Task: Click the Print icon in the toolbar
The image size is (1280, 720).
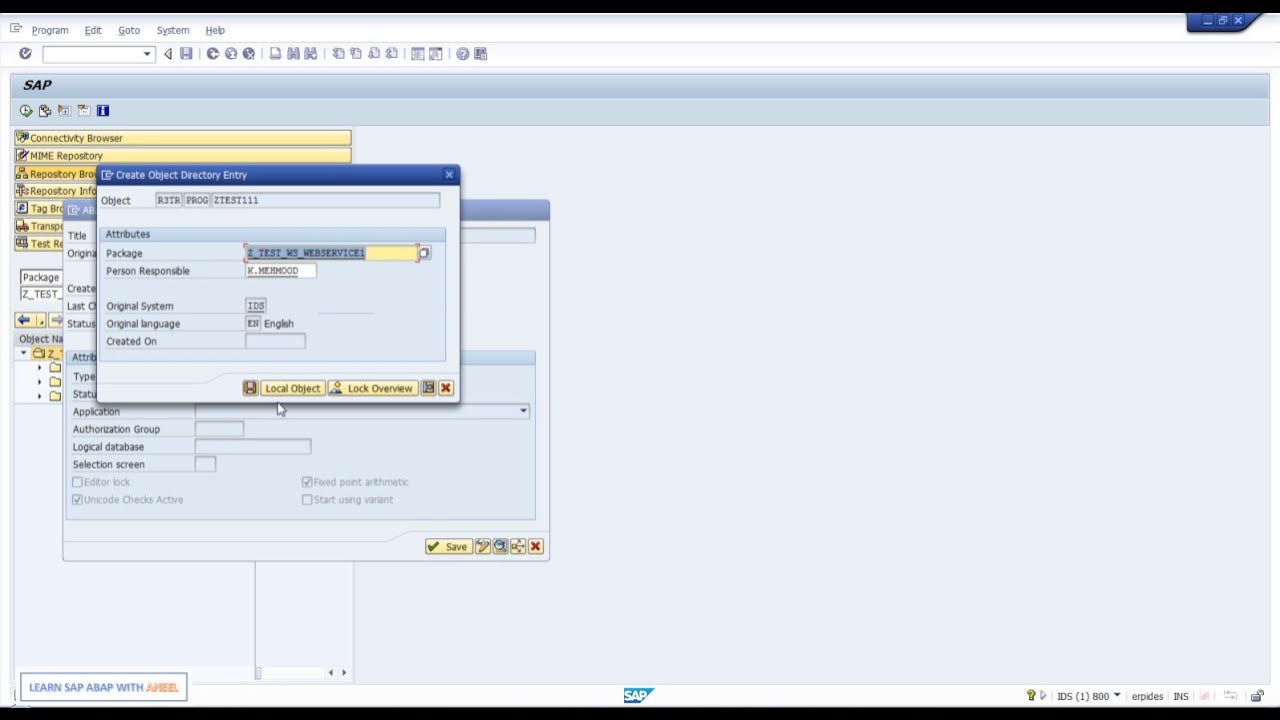Action: (x=275, y=54)
